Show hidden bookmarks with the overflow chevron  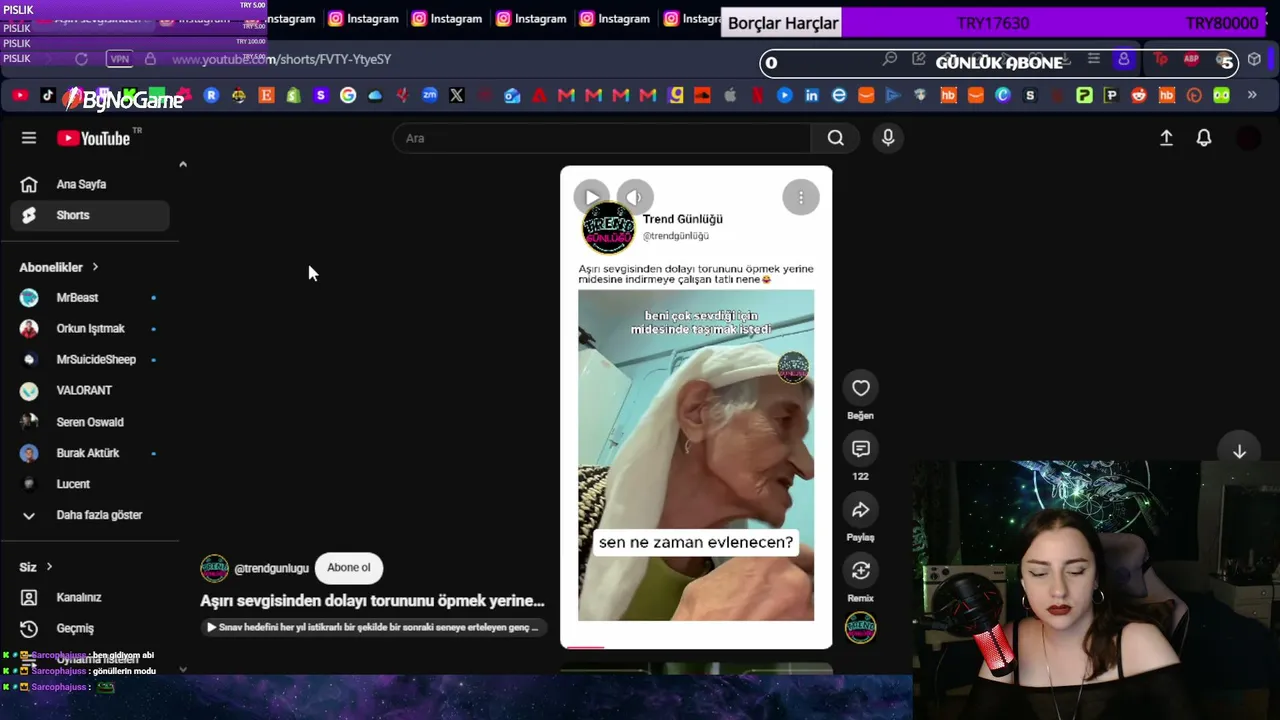1252,95
